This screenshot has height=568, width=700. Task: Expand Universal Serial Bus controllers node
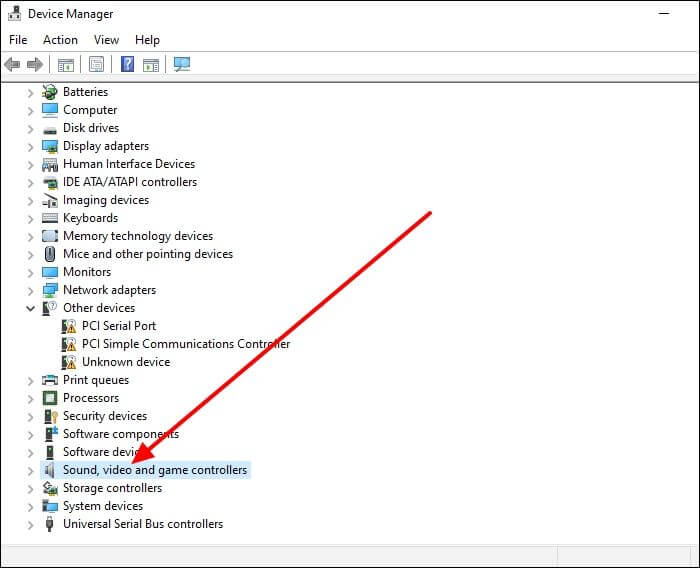click(30, 525)
